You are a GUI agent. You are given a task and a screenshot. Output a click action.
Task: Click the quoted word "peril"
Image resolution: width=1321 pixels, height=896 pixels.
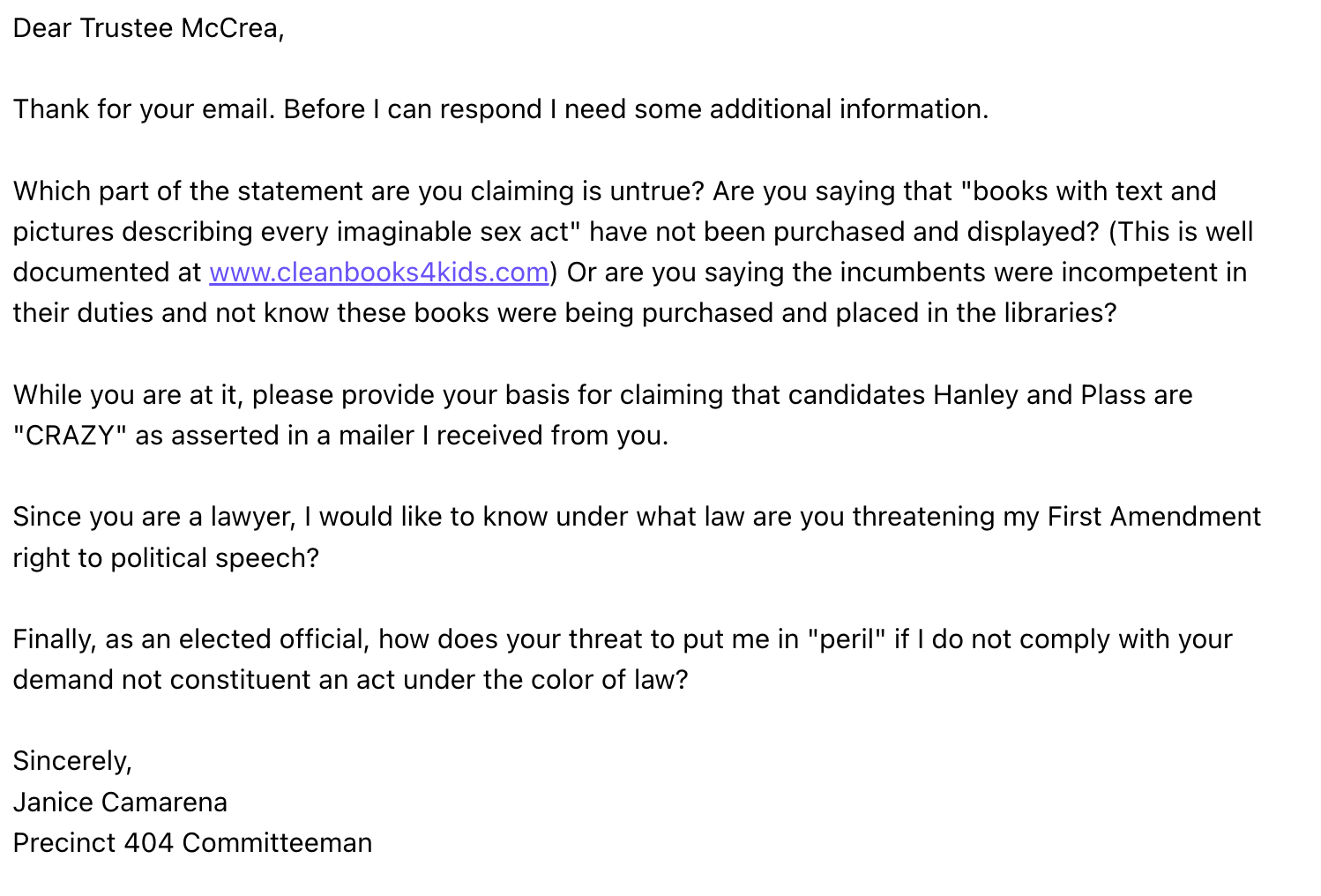847,639
